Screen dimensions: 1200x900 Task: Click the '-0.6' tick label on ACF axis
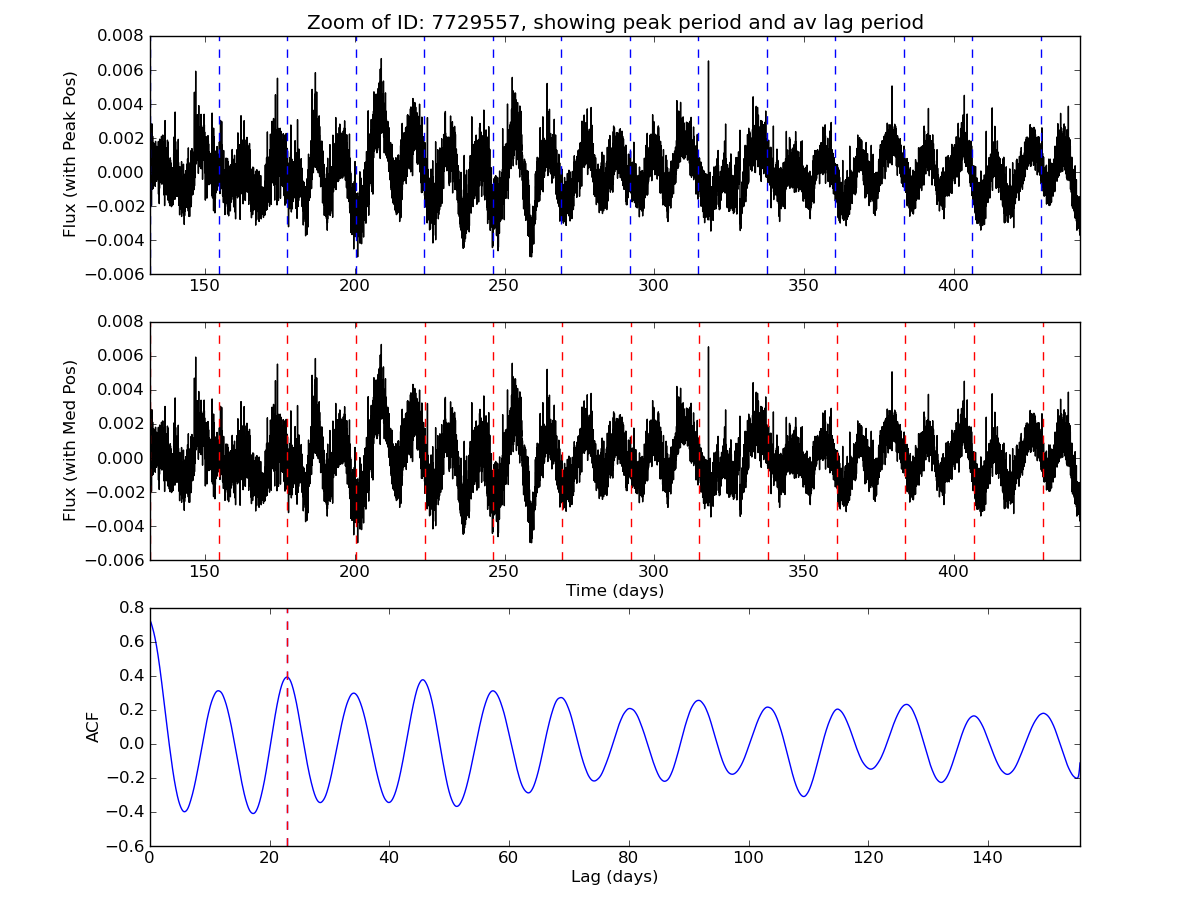pyautogui.click(x=124, y=846)
